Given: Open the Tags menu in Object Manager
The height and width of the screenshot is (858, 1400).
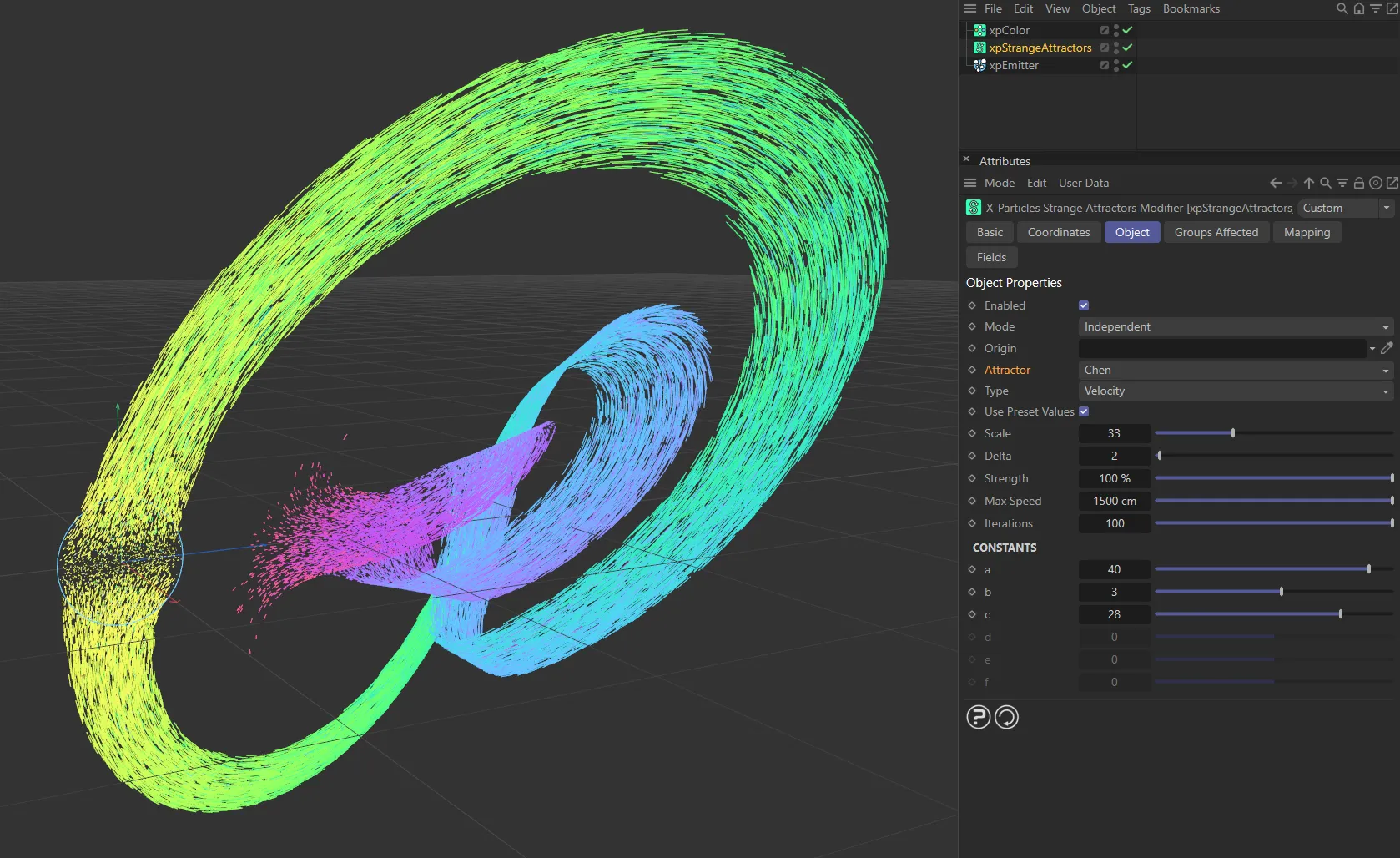Looking at the screenshot, I should (x=1138, y=8).
